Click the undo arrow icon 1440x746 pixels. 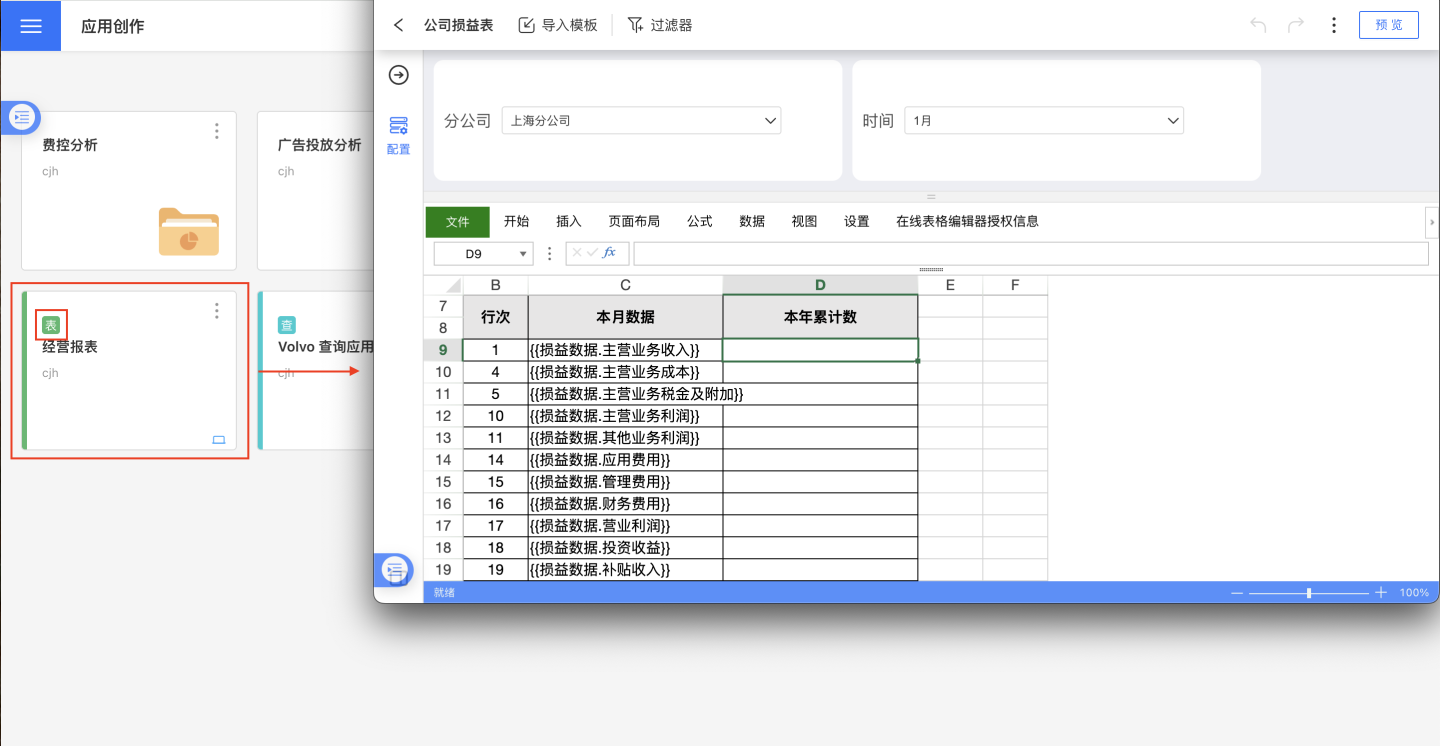pyautogui.click(x=1258, y=25)
